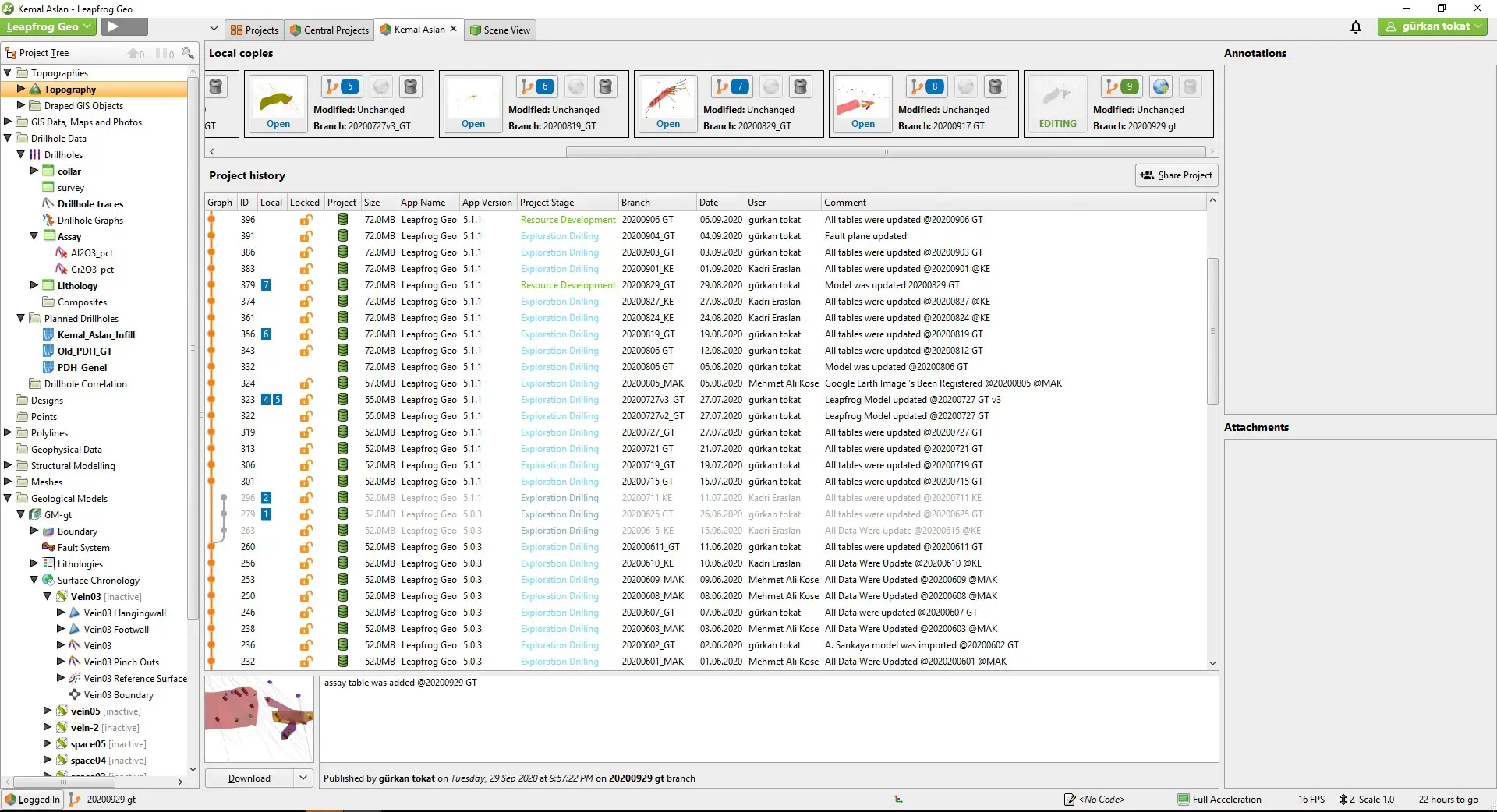Click the revision preview thumbnail
Screen dimensions: 1497x812
tap(260, 718)
